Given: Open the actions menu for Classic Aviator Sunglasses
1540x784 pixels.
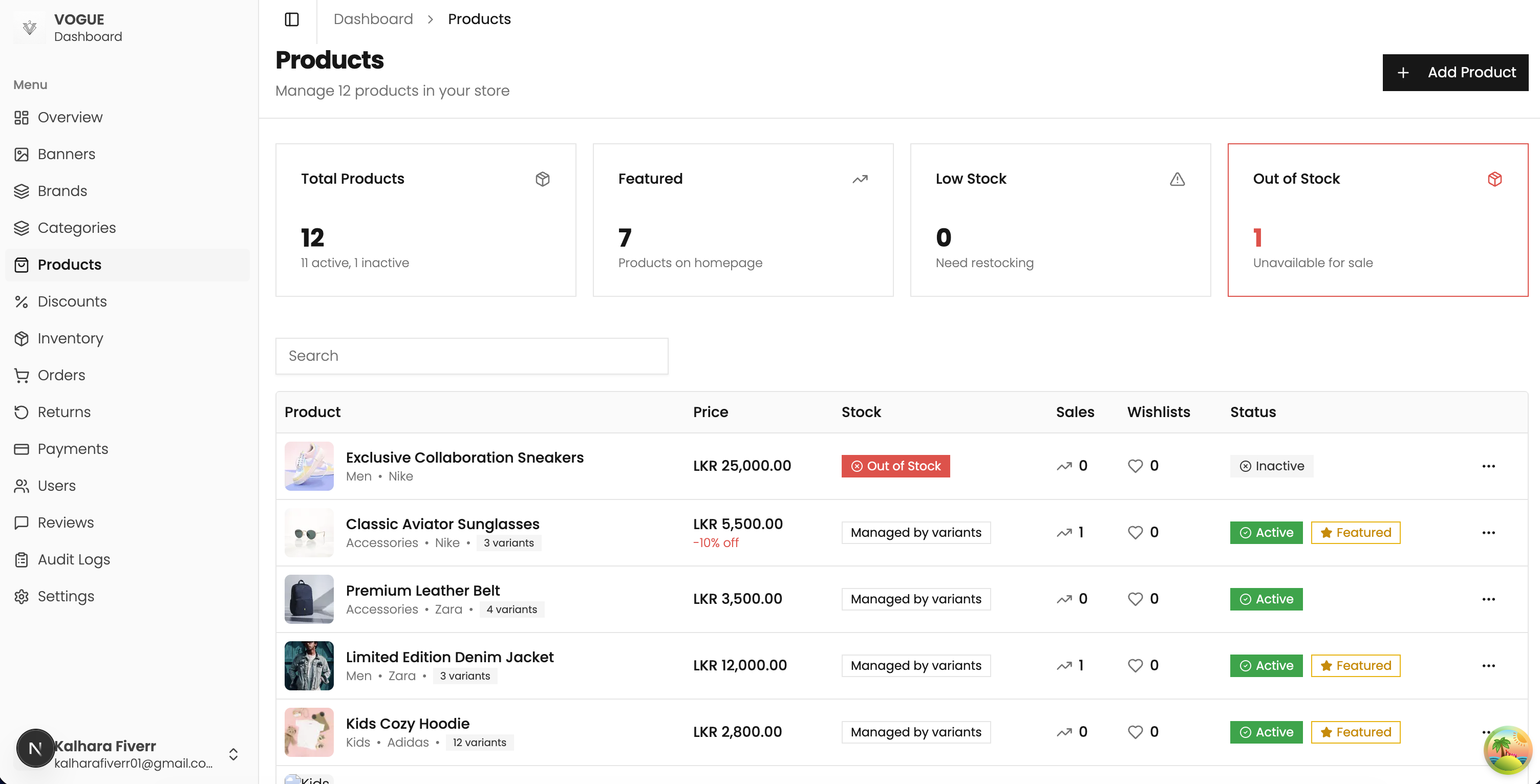Looking at the screenshot, I should click(x=1489, y=532).
